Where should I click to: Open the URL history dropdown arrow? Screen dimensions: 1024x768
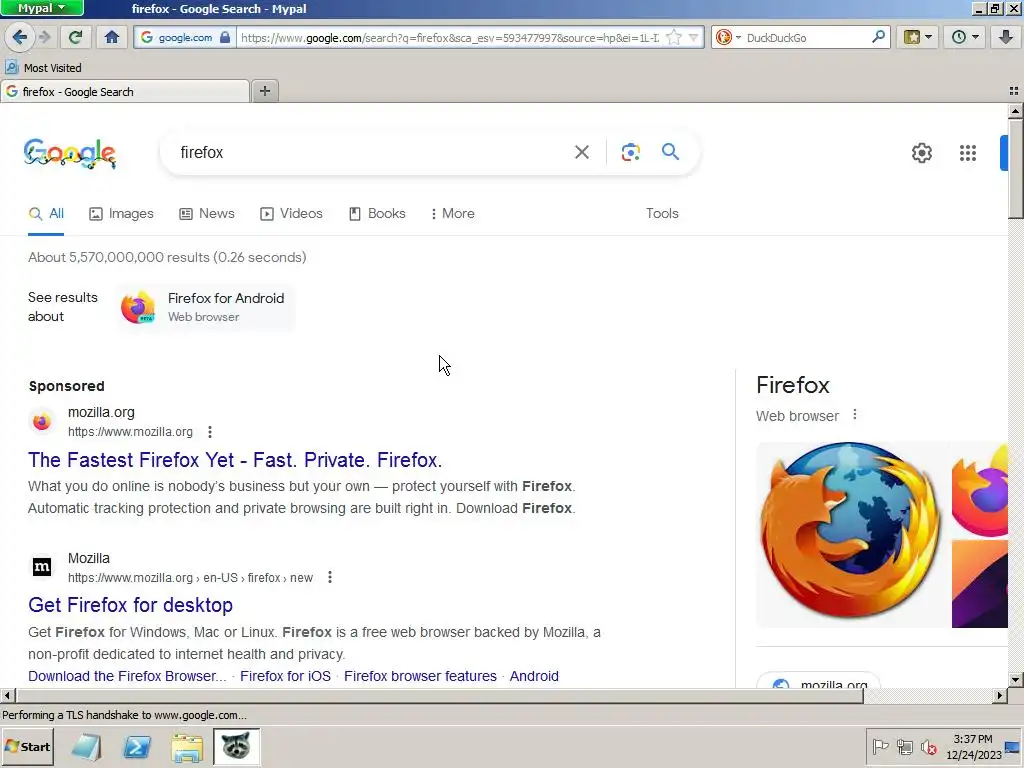click(694, 37)
